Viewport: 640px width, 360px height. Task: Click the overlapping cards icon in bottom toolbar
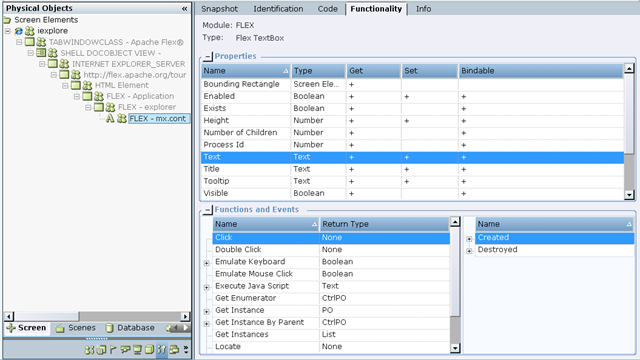[x=174, y=350]
